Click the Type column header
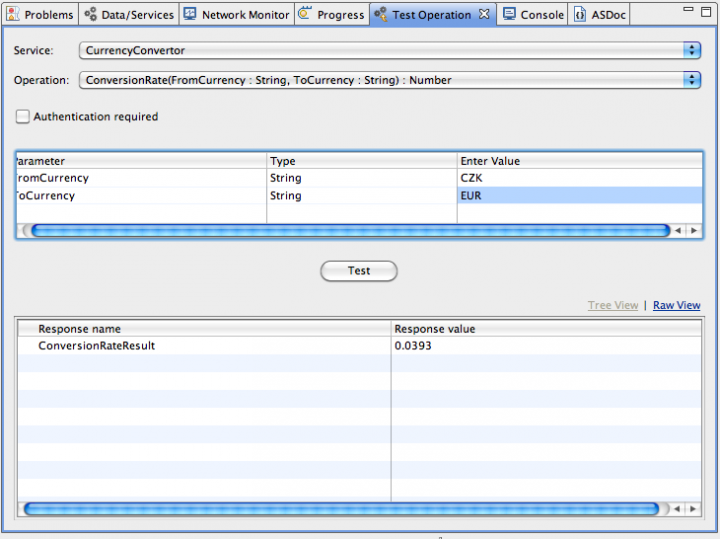Viewport: 720px width, 539px height. tap(362, 161)
